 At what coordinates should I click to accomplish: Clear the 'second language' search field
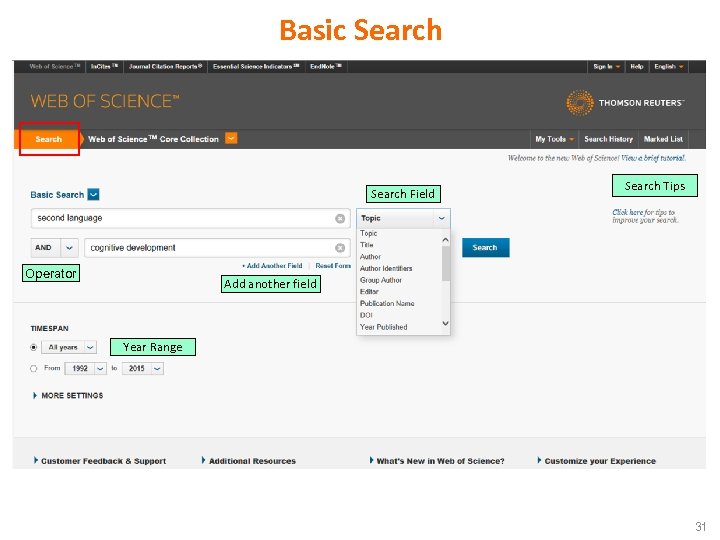pyautogui.click(x=340, y=218)
